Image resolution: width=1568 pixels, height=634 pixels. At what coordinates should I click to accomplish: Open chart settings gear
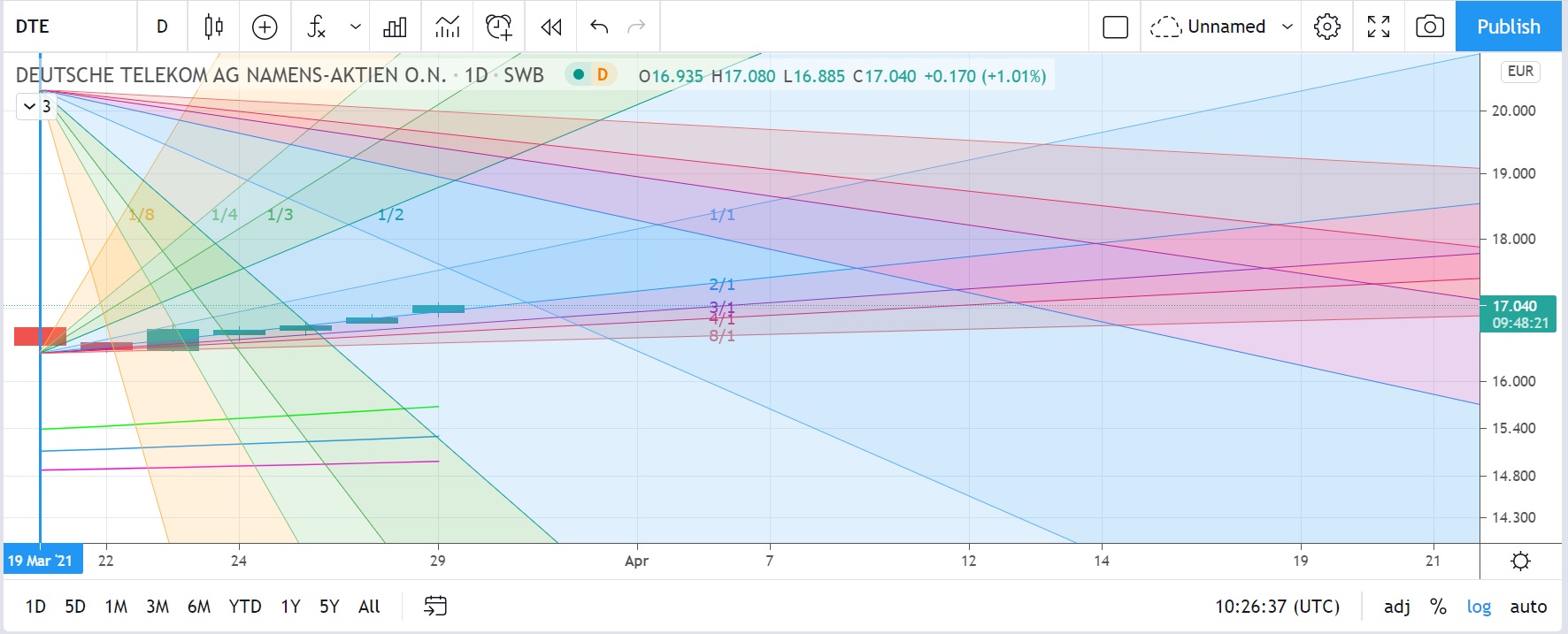[1327, 27]
